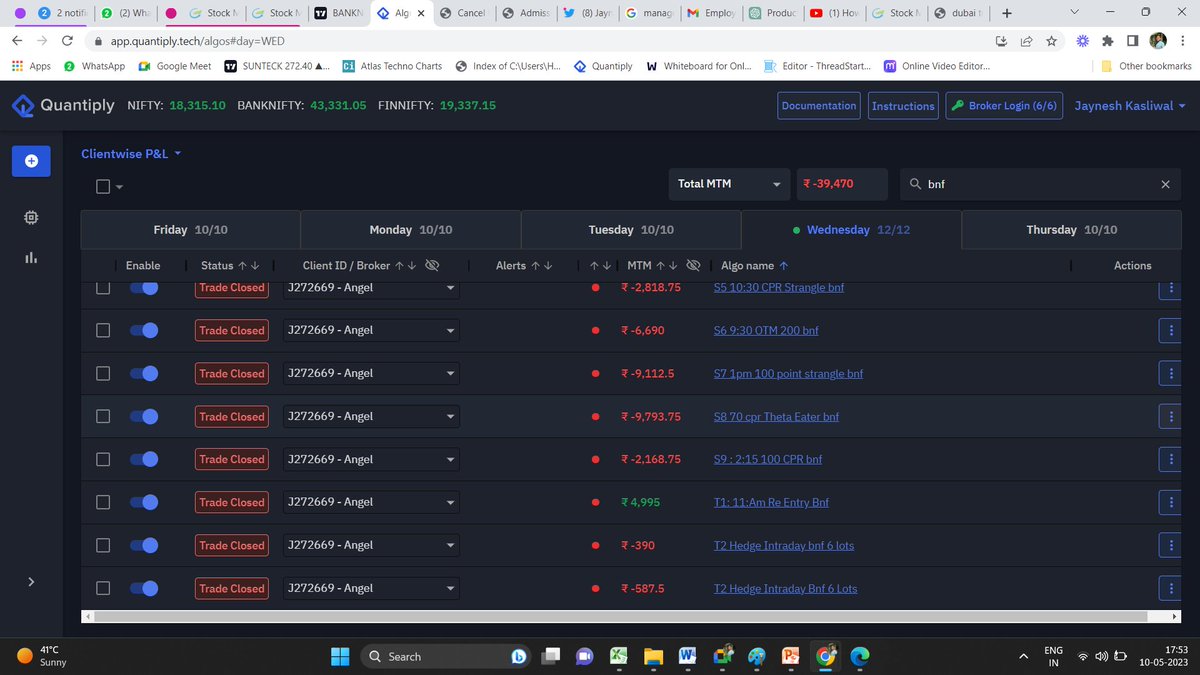Viewport: 1200px width, 675px height.
Task: Open PowerPoint from the taskbar
Action: pos(790,656)
